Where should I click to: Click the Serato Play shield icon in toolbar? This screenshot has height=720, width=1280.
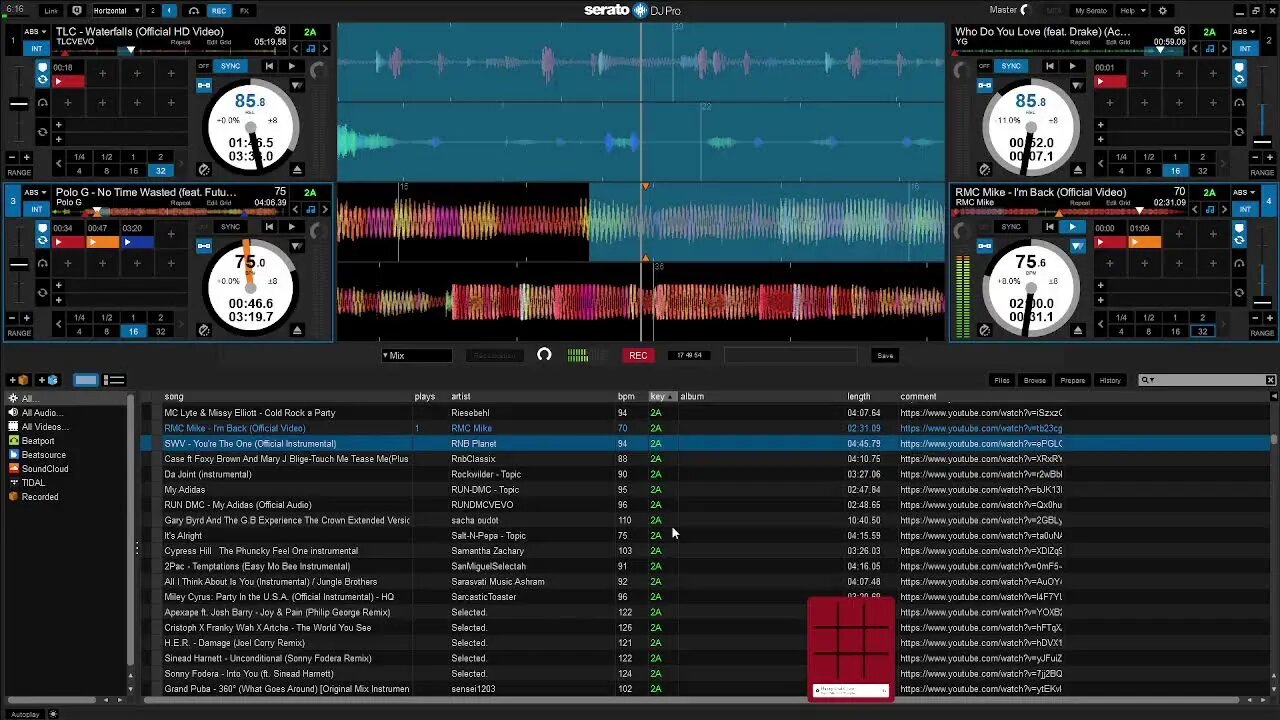[x=77, y=10]
